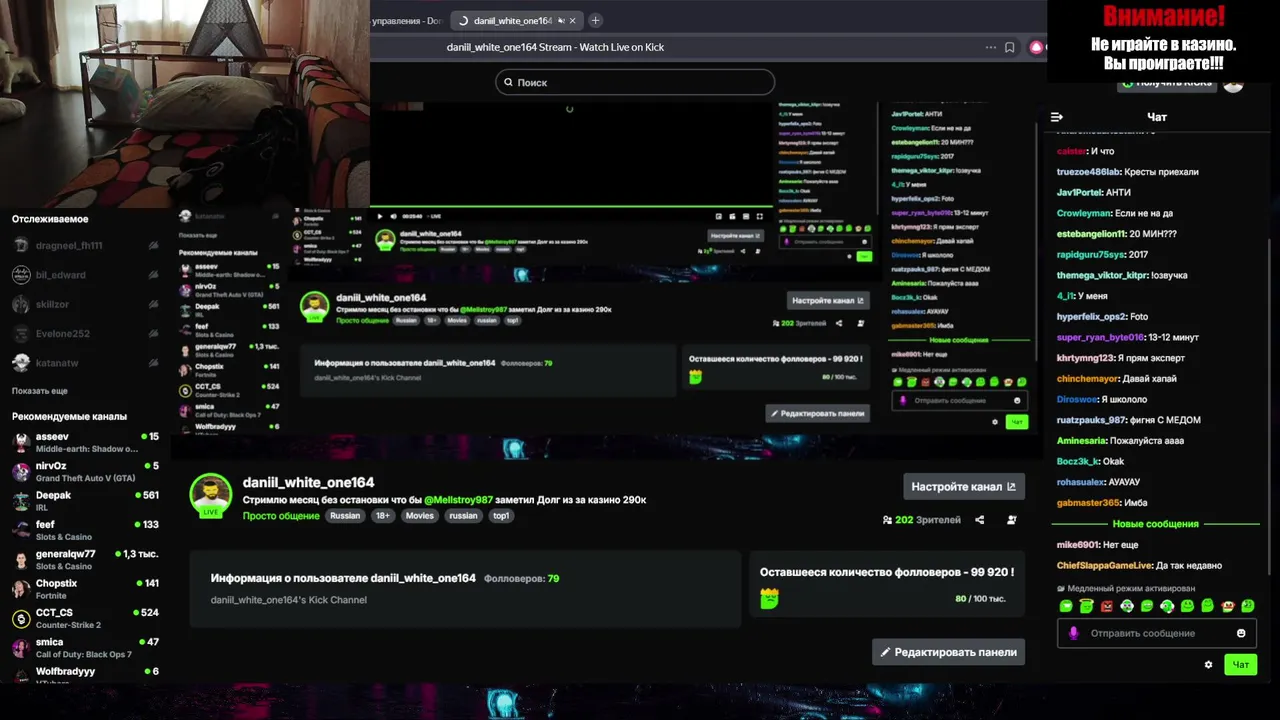This screenshot has width=1280, height=720.
Task: Click the red-hat emote in quick row
Action: pyautogui.click(x=1227, y=606)
